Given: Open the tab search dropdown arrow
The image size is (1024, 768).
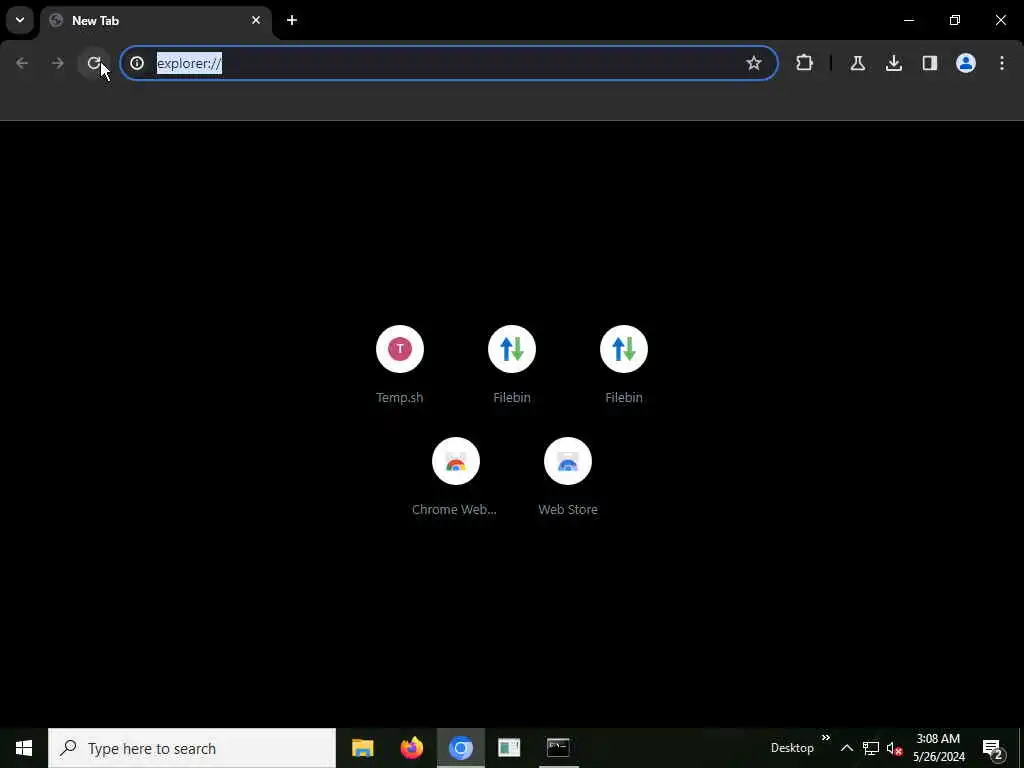Looking at the screenshot, I should (x=20, y=20).
